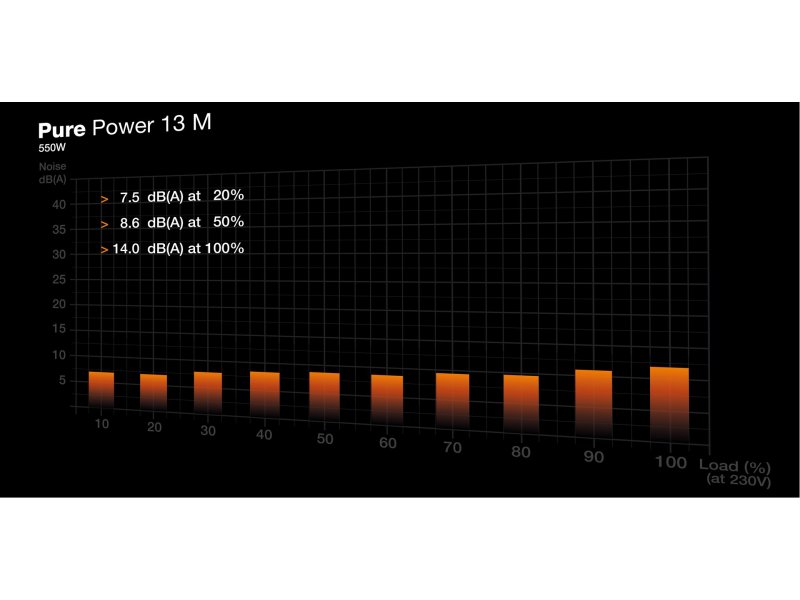
Task: Click the 5 value on noise axis
Action: pos(62,381)
